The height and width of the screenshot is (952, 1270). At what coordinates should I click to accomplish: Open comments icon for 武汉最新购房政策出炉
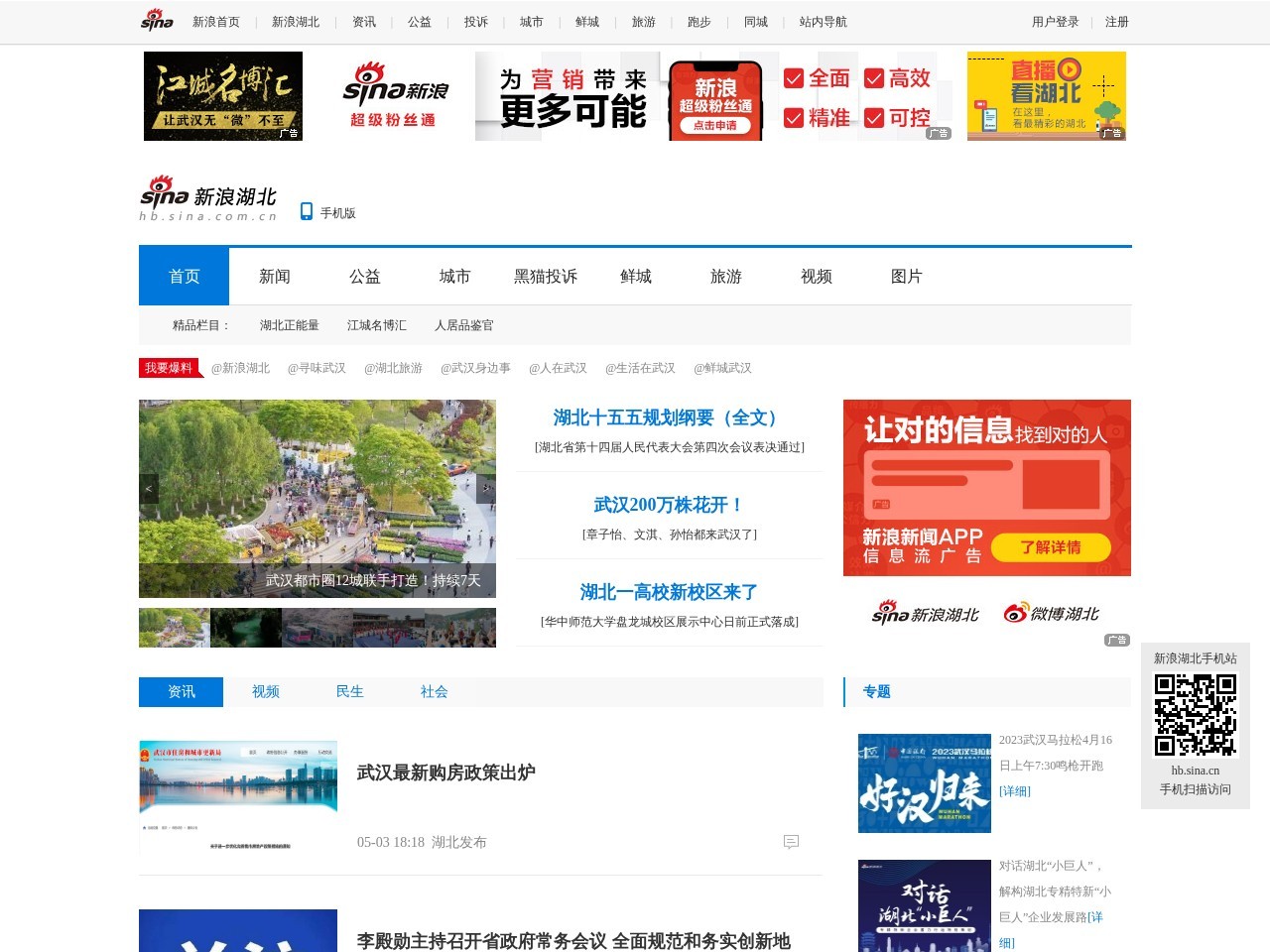pyautogui.click(x=791, y=842)
